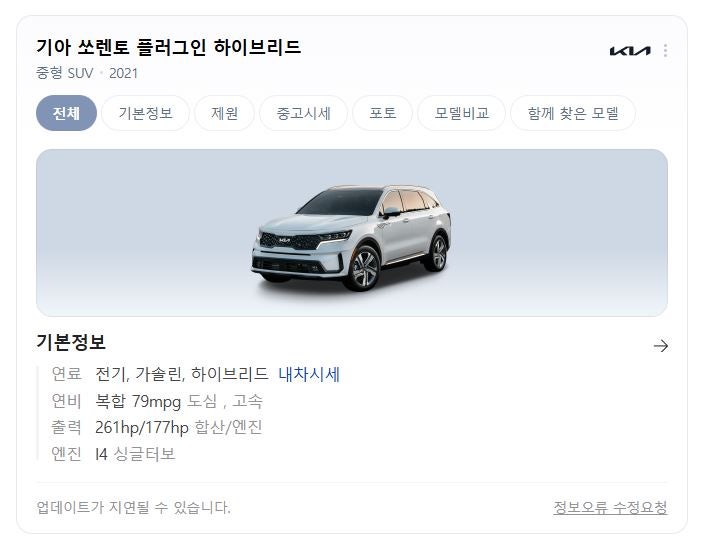Click the 2021 model year text
Screen dimensions: 711x550
click(x=123, y=73)
